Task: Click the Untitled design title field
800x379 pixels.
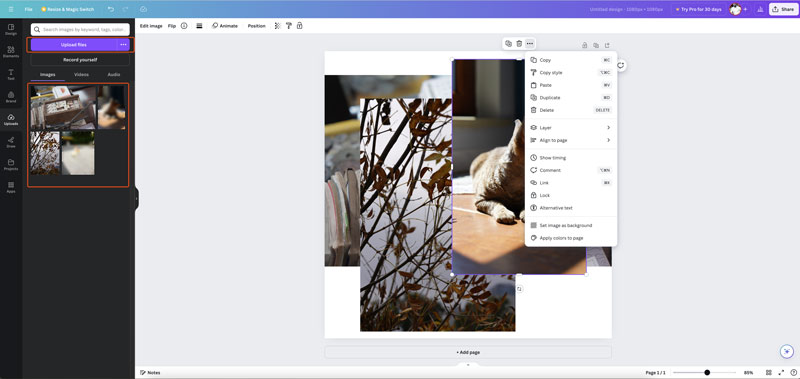Action: coord(627,9)
